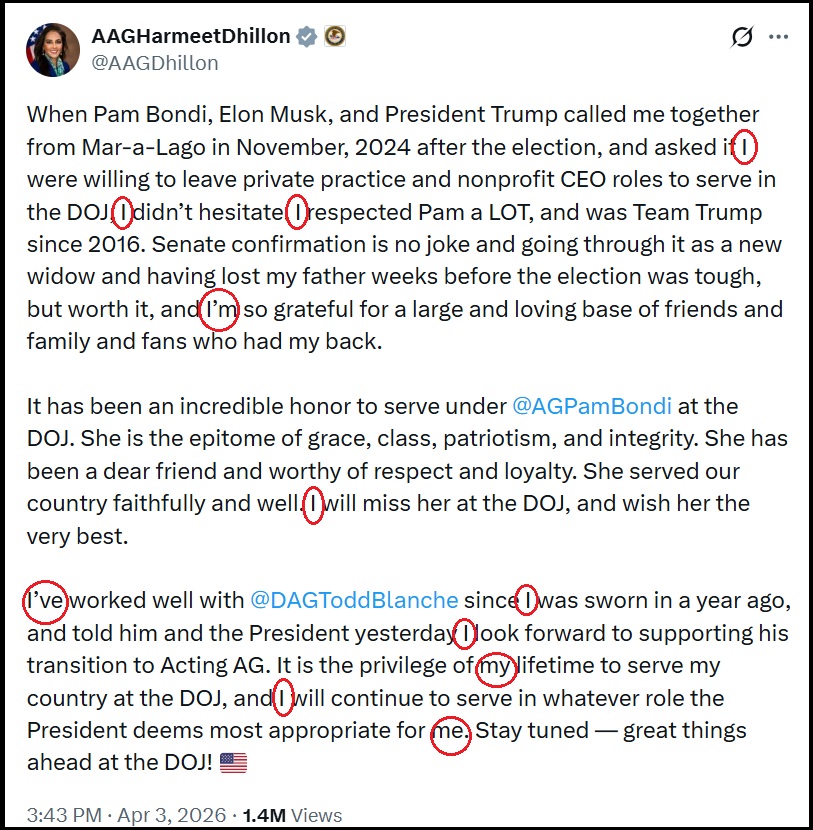Click the circled "my" before "lifetime"
The height and width of the screenshot is (830, 813).
coord(496,666)
